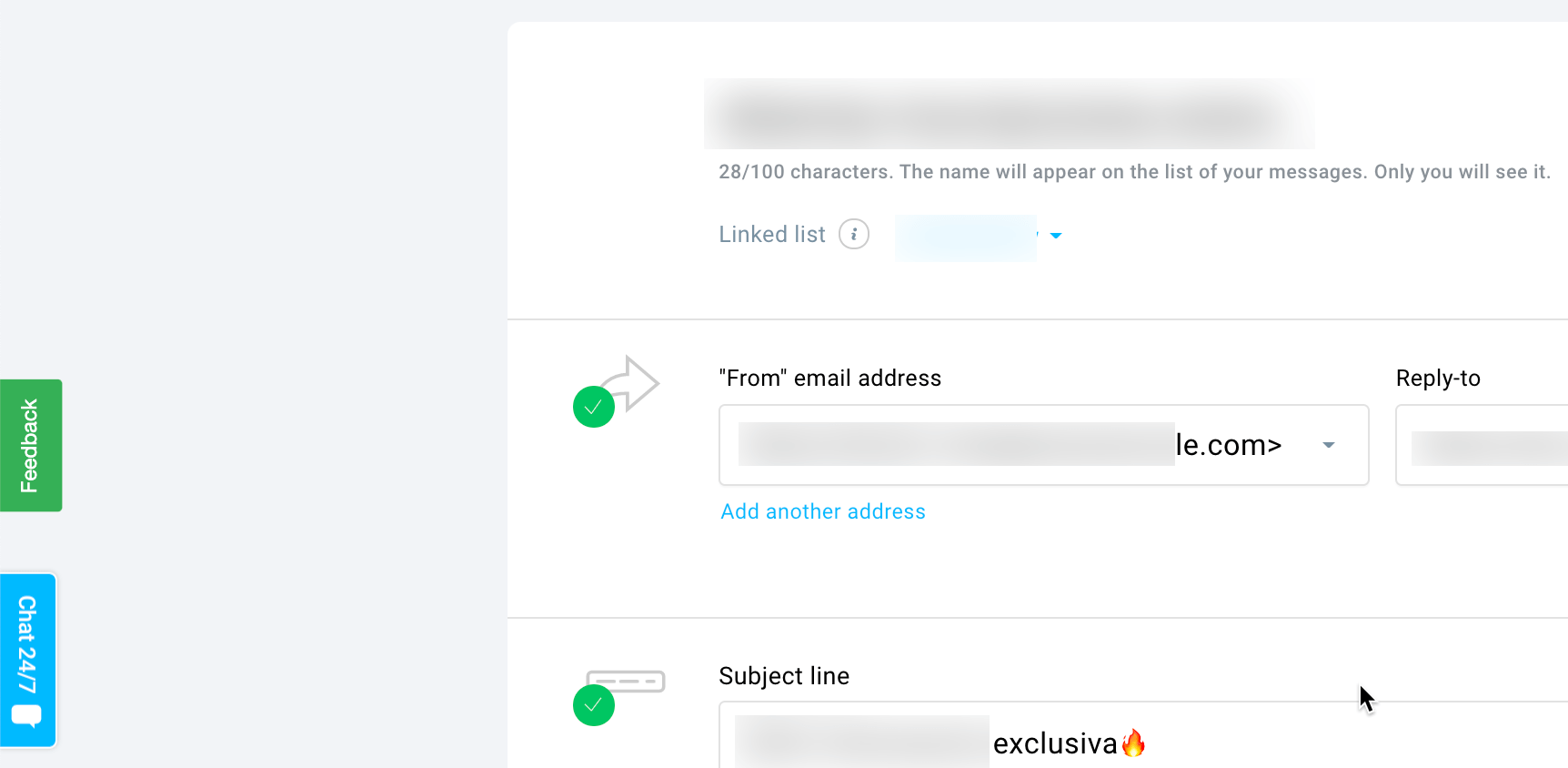The image size is (1568, 768).
Task: Click the fire emoji in subject line
Action: [x=1133, y=743]
